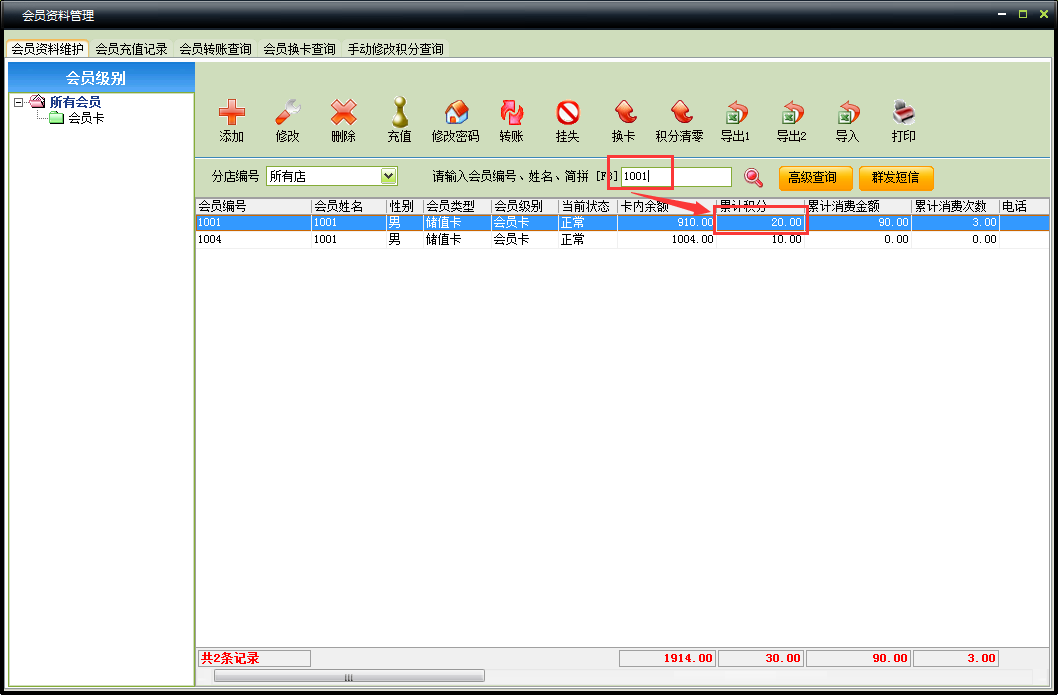Viewport: 1058px width, 695px height.
Task: Click the magnifier search icon
Action: point(753,178)
